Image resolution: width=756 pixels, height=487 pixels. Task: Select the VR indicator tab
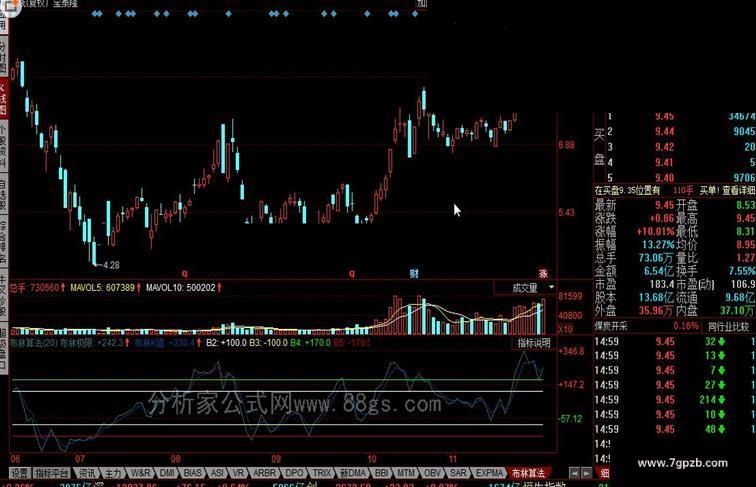pyautogui.click(x=238, y=473)
